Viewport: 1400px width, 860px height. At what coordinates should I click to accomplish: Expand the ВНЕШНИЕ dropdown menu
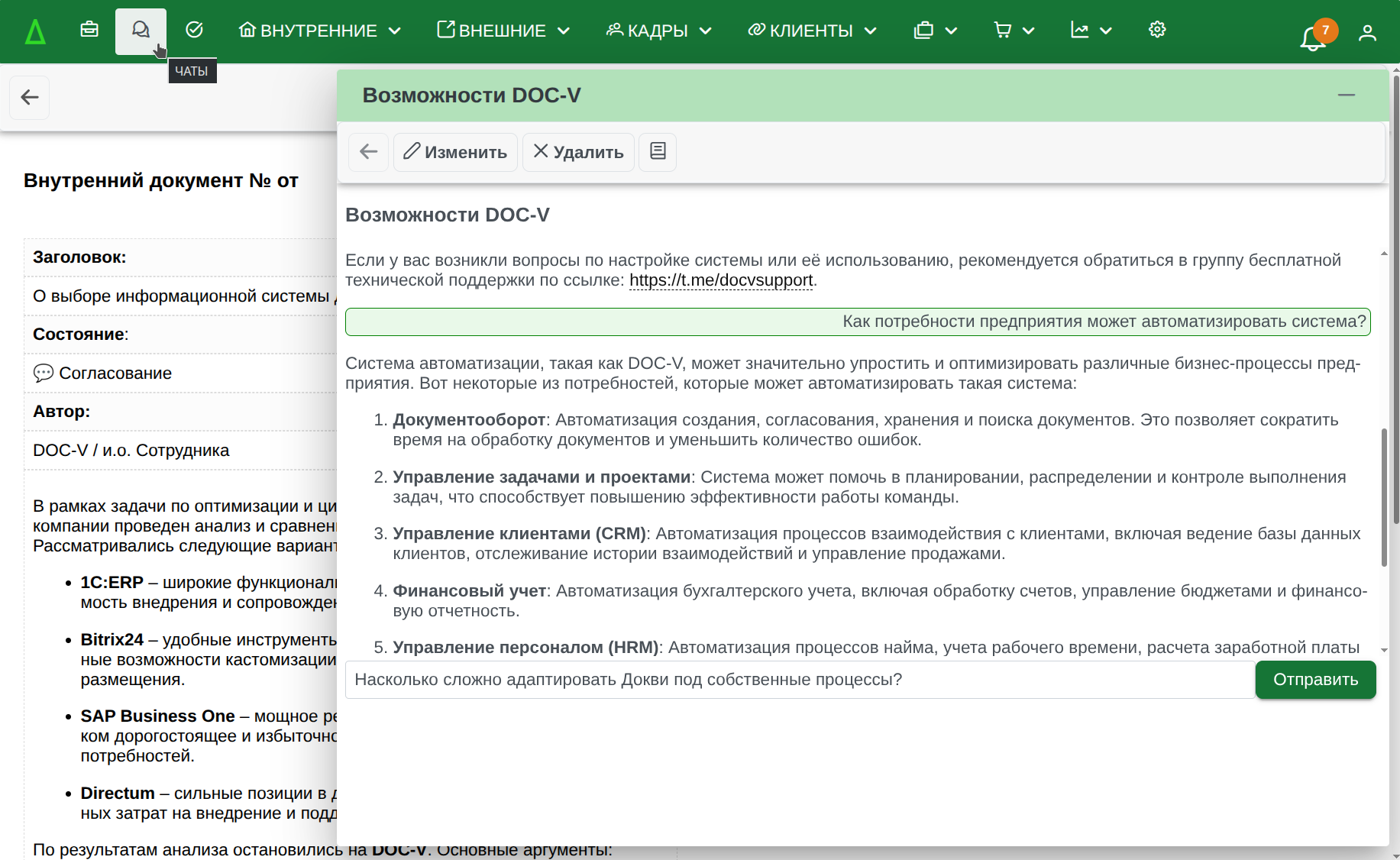pos(503,31)
